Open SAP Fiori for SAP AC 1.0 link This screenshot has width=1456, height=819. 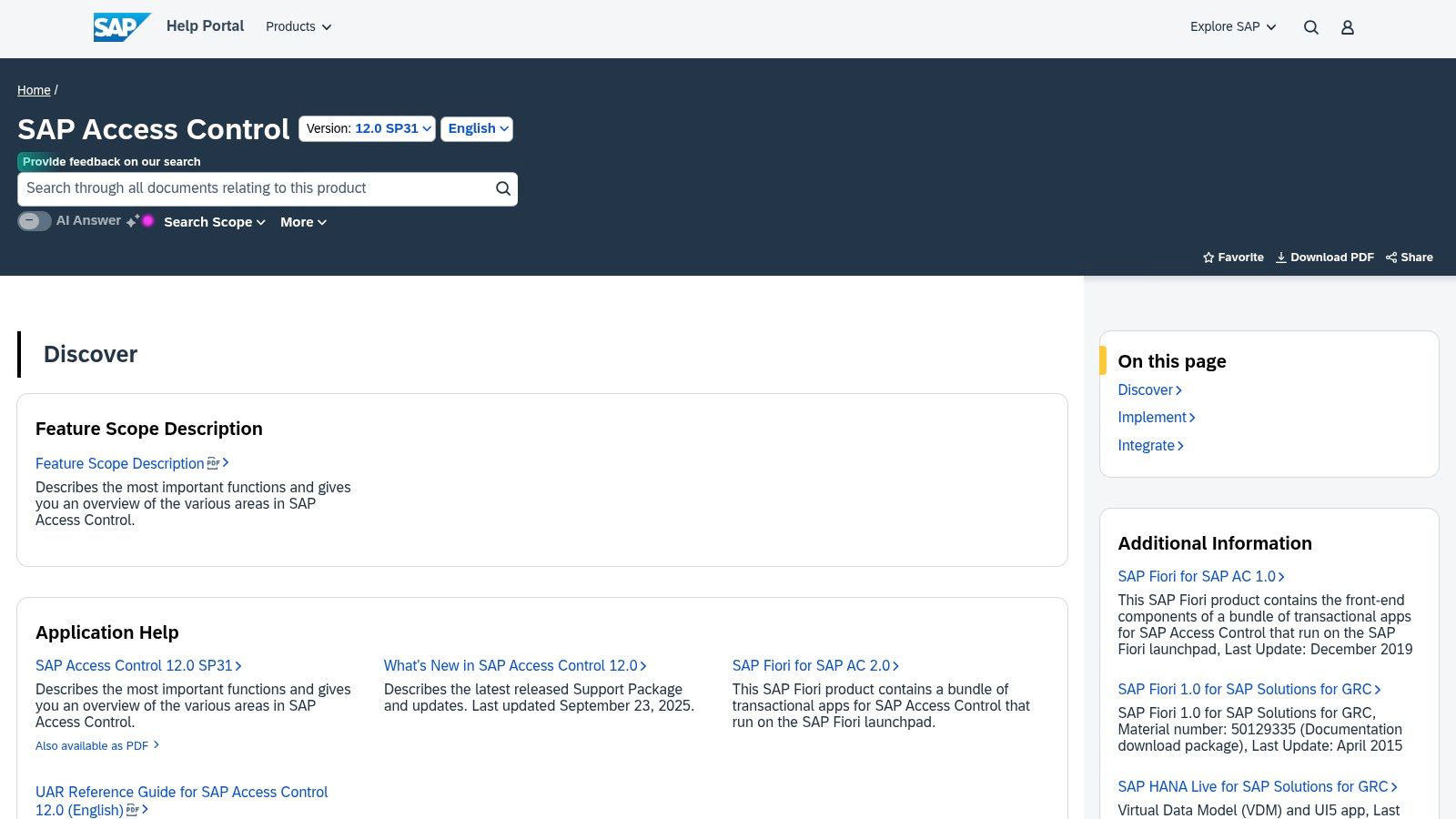click(1201, 577)
